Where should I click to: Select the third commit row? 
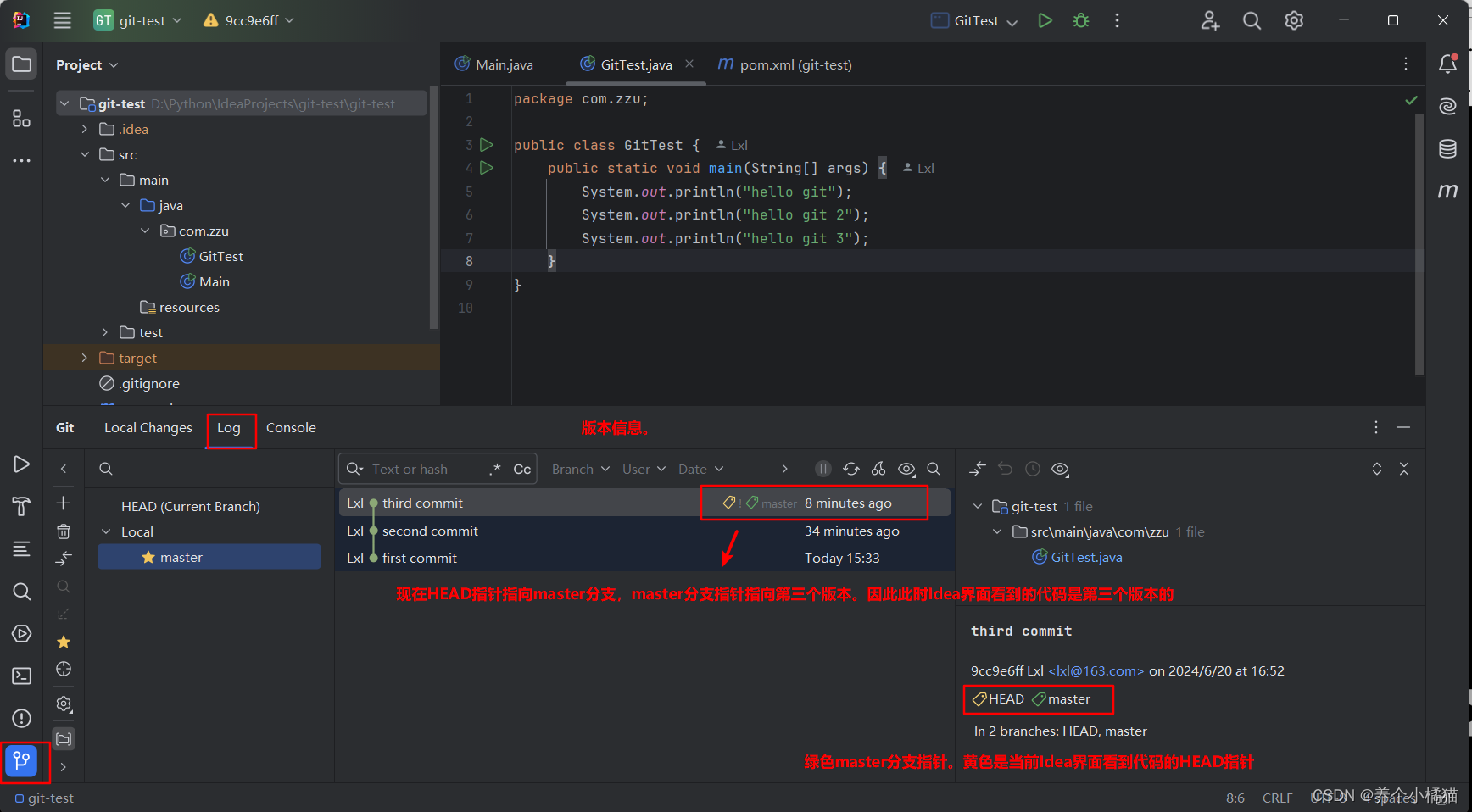(x=644, y=503)
